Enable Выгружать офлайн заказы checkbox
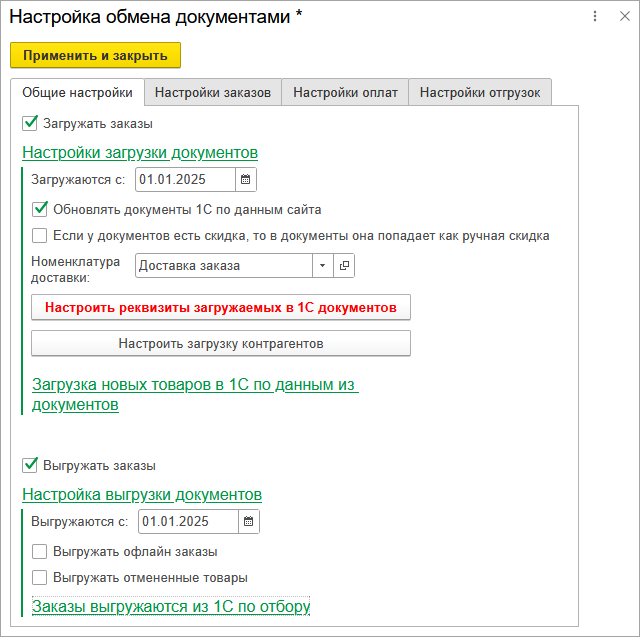The height and width of the screenshot is (637, 640). (x=40, y=551)
